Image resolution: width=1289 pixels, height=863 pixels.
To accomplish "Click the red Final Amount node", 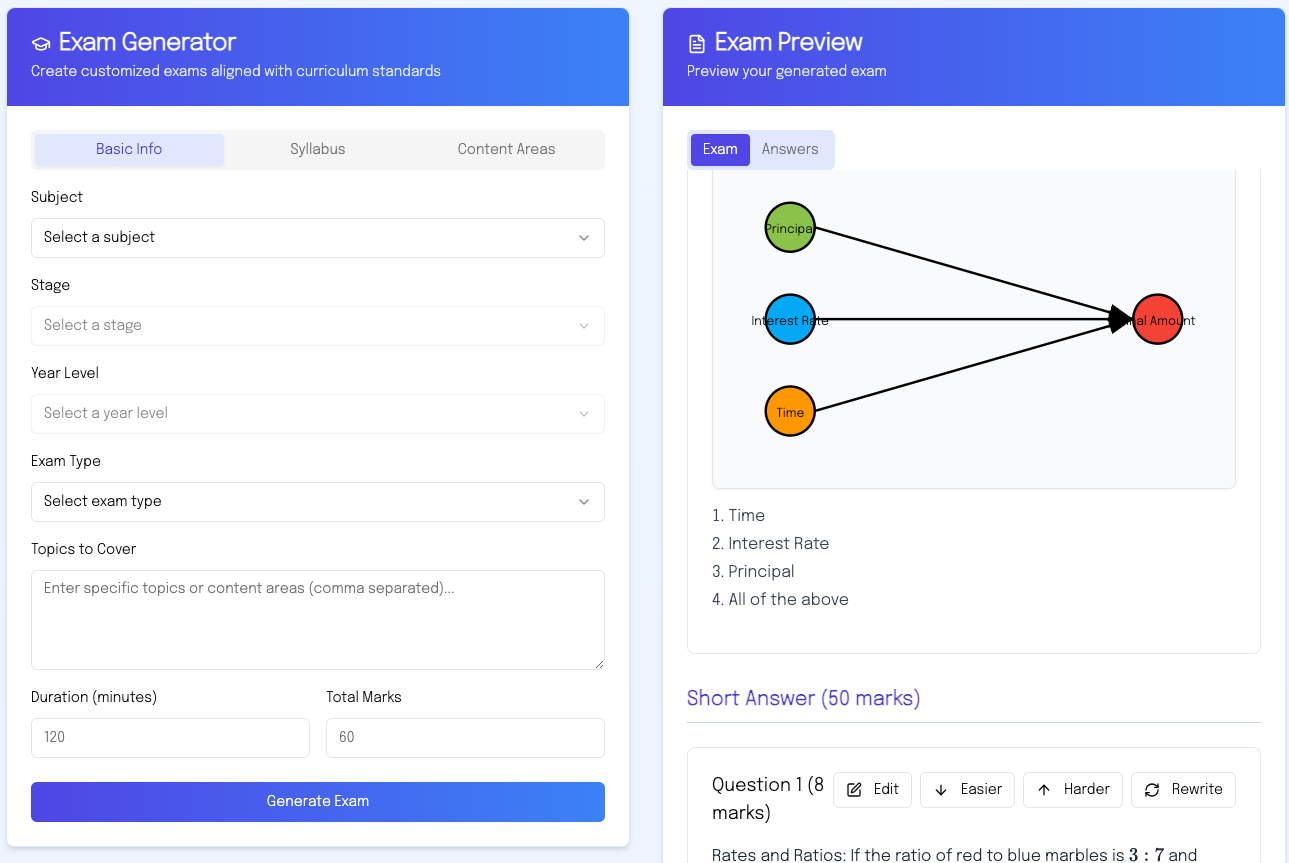I will pos(1158,320).
